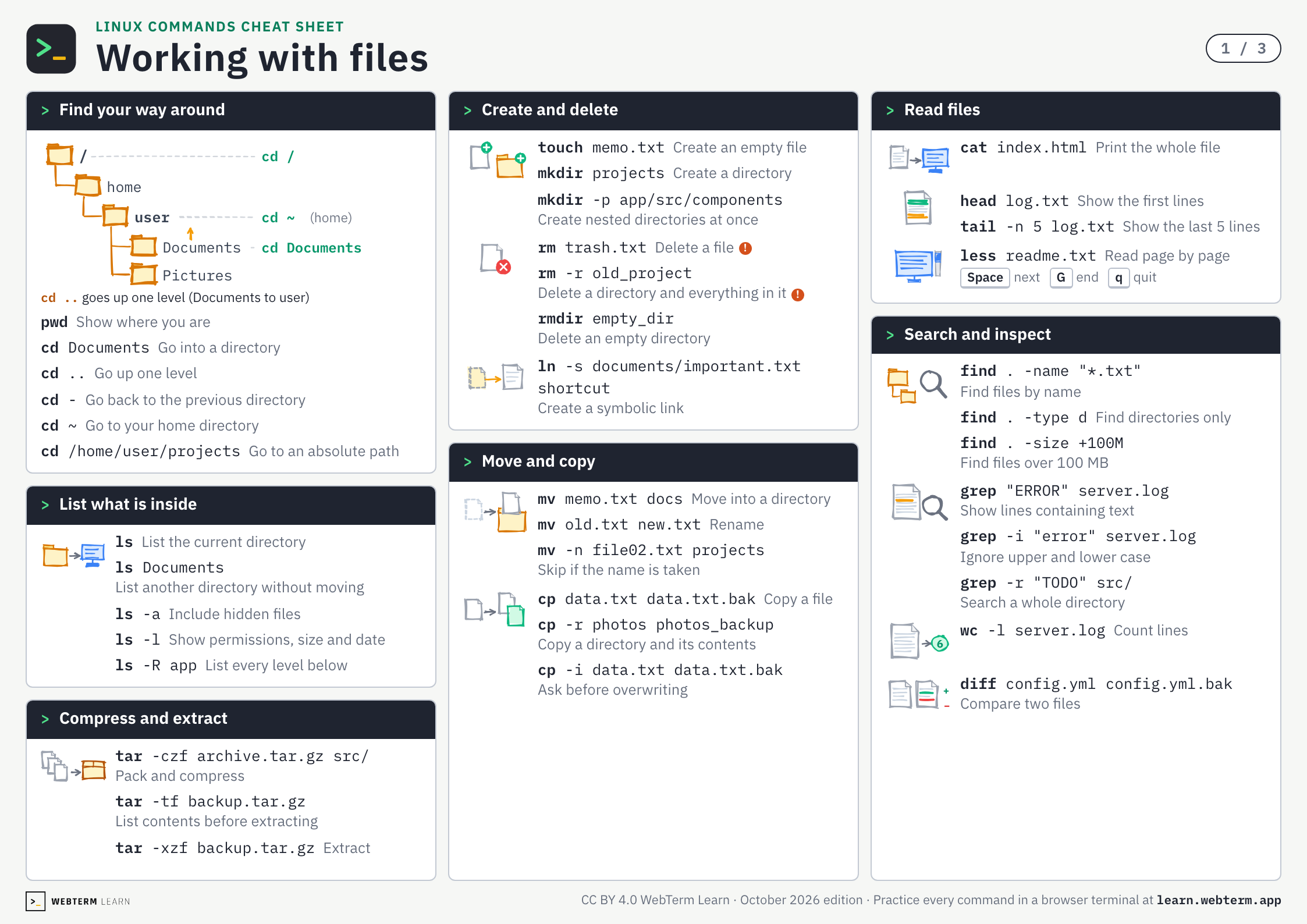1307x924 pixels.
Task: Click the orange up-arrow under user
Action: click(x=190, y=234)
